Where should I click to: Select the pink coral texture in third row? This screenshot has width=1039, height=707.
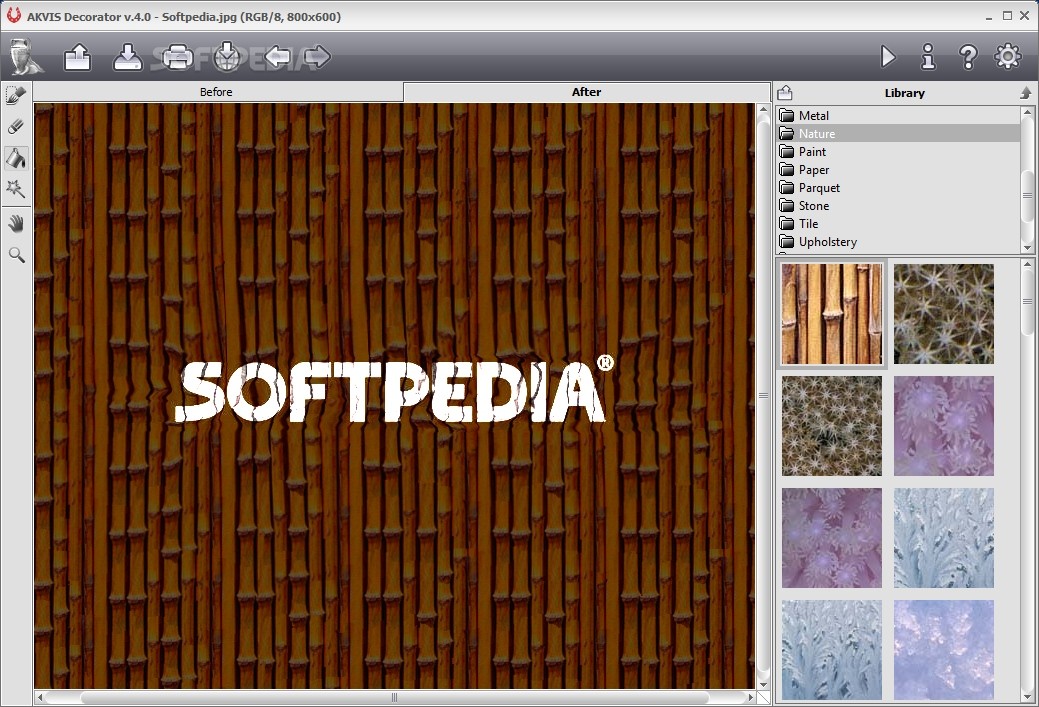click(832, 538)
